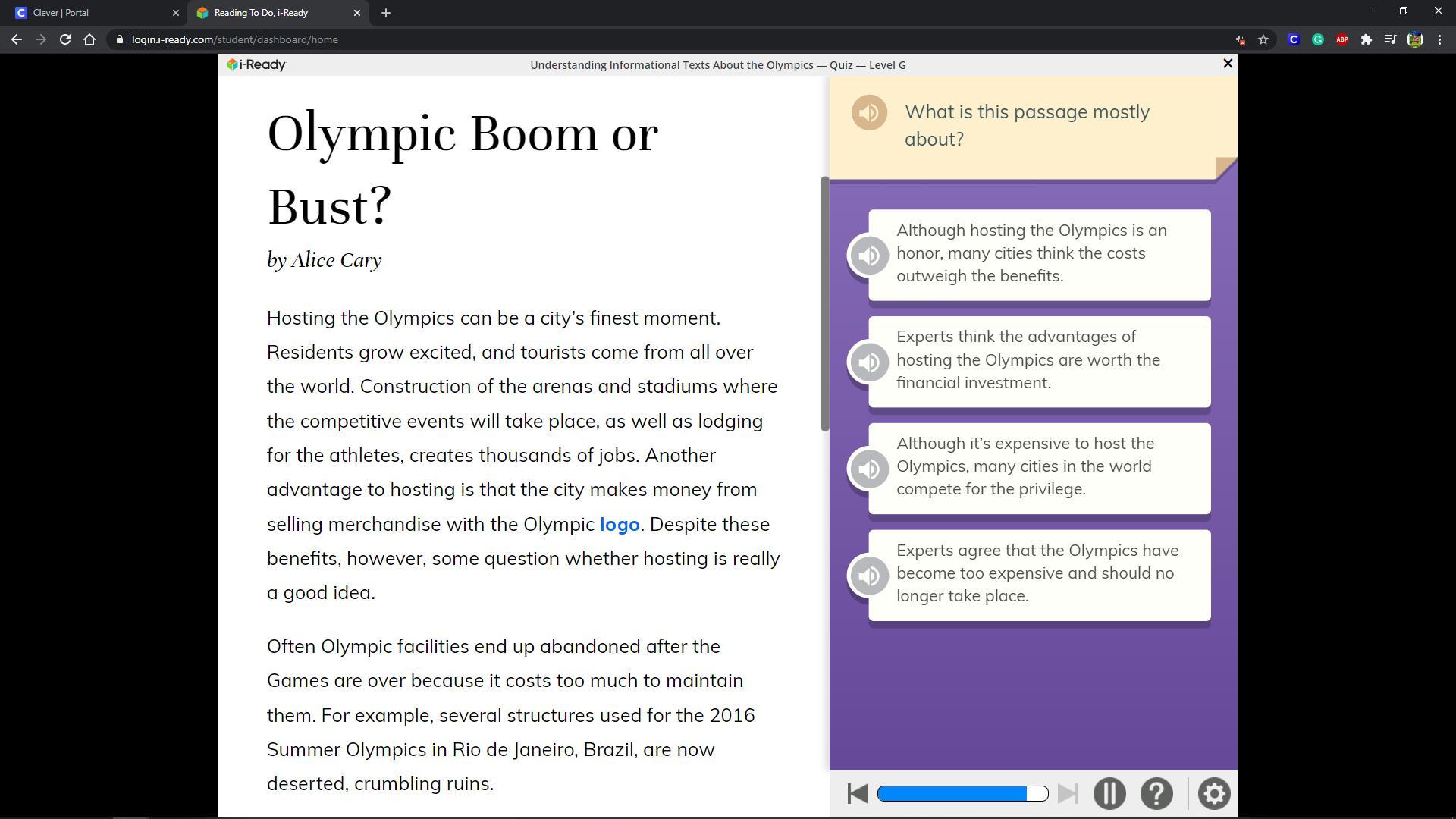Open the i-Ready settings gear

coord(1213,794)
